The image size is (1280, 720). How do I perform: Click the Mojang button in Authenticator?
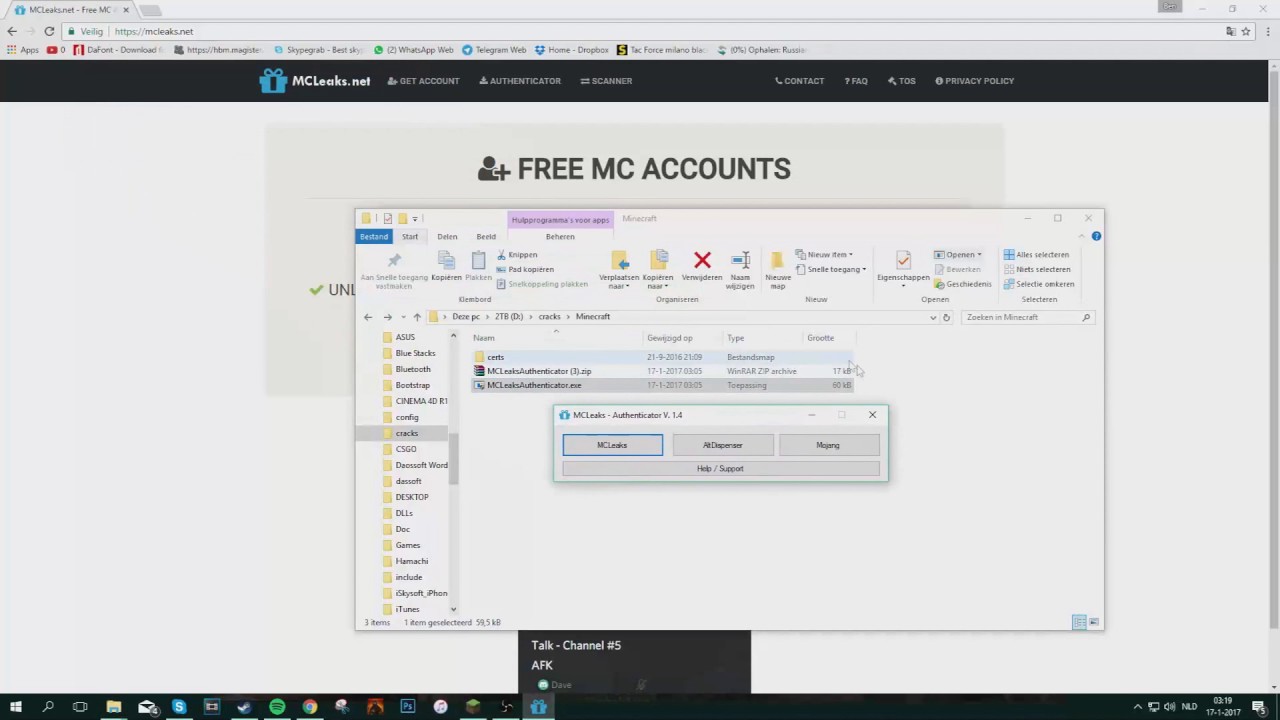(x=828, y=445)
